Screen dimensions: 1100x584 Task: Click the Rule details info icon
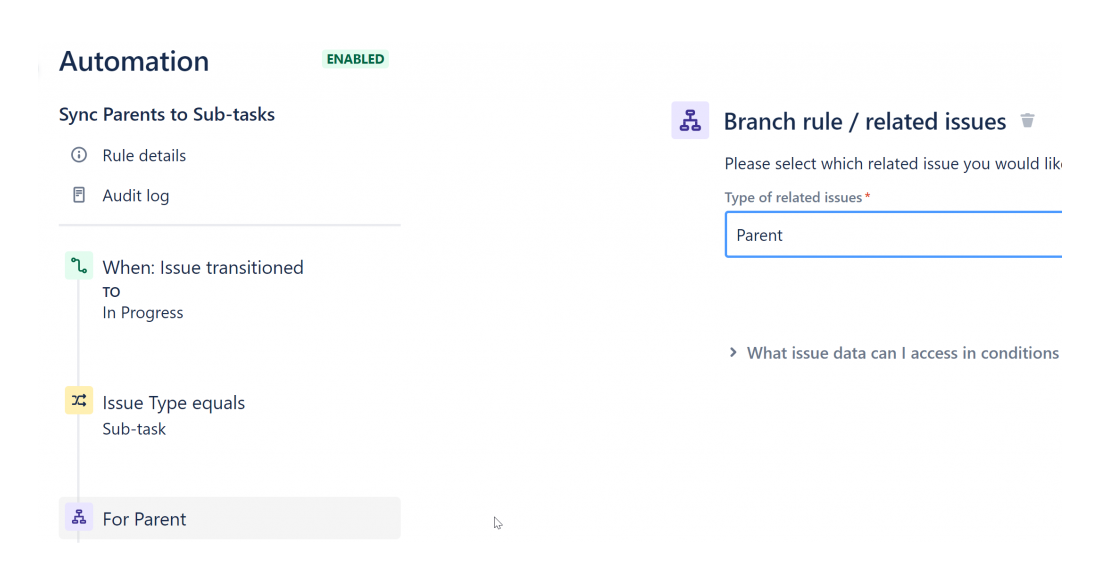pos(79,155)
